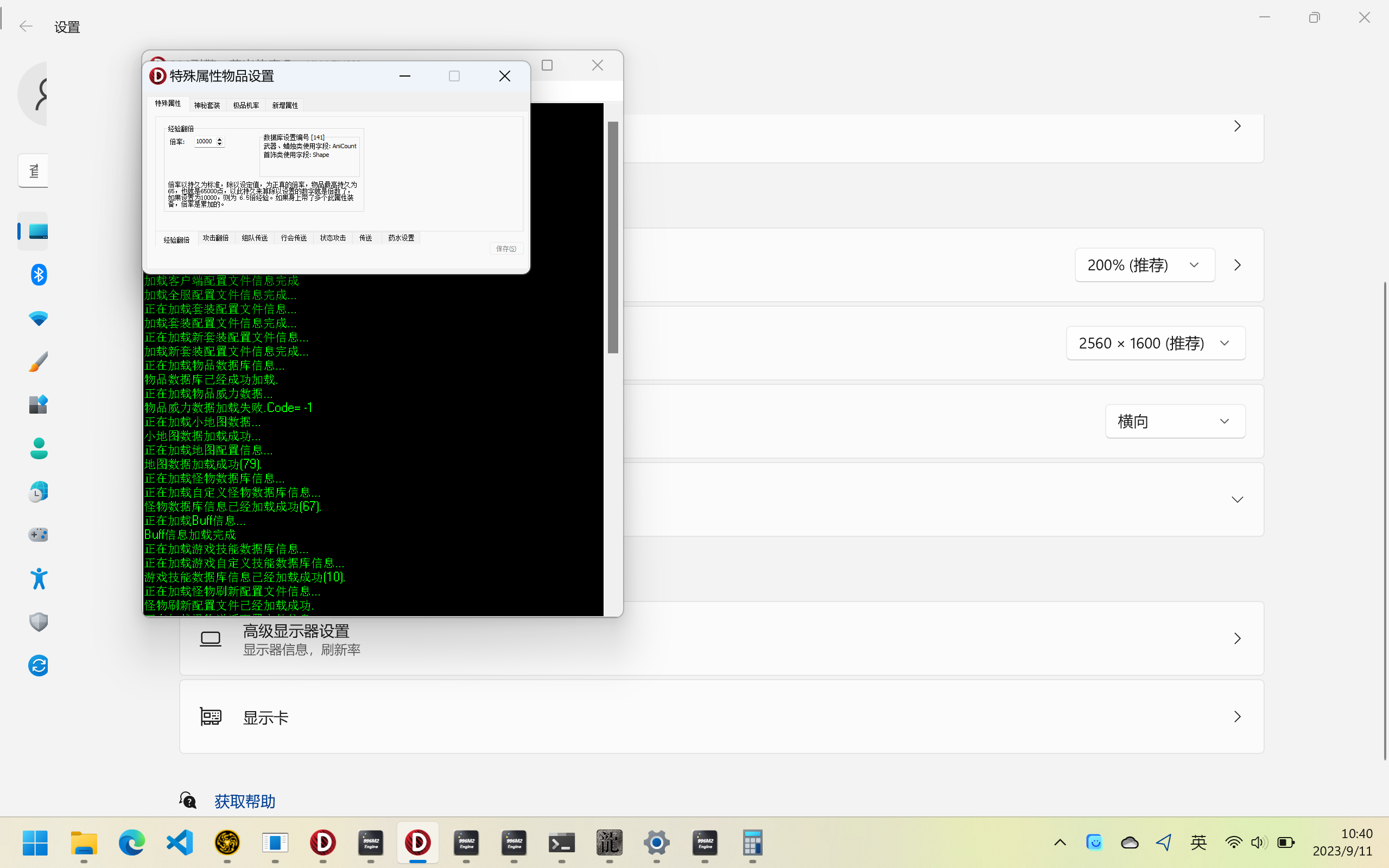
Task: Select the 药水设置 bottom tab
Action: [x=401, y=238]
